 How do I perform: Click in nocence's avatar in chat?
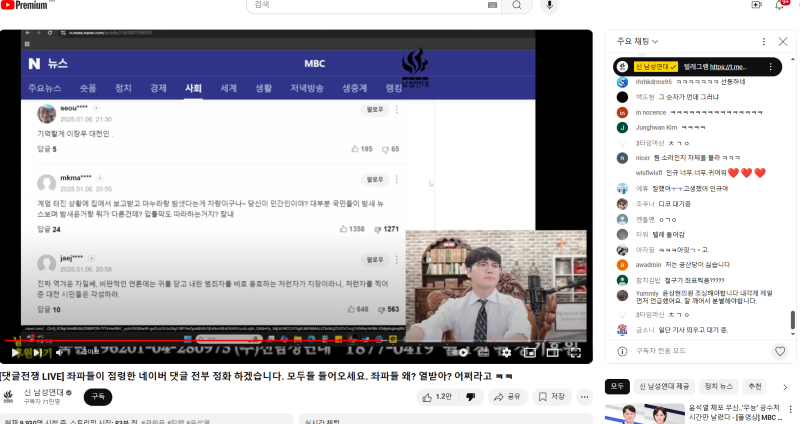[x=622, y=112]
